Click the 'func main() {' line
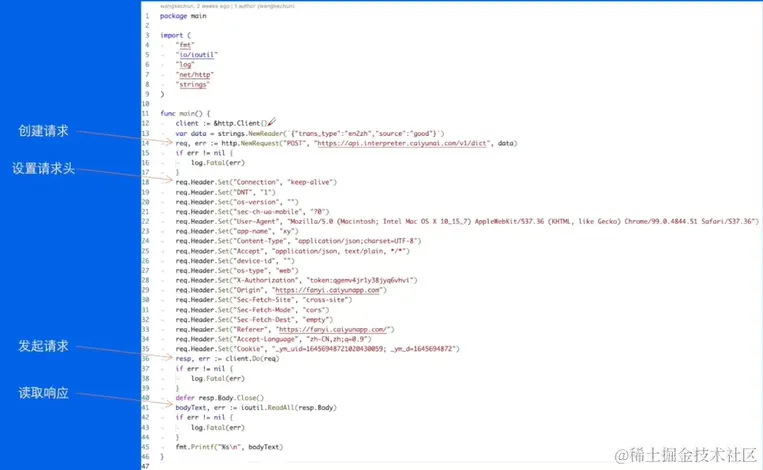Viewport: 763px width, 470px height. coord(185,113)
